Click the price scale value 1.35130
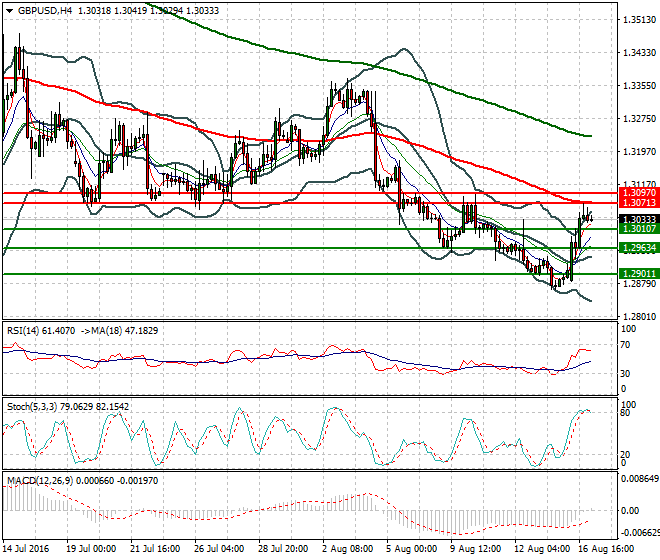660x560 pixels. [639, 20]
